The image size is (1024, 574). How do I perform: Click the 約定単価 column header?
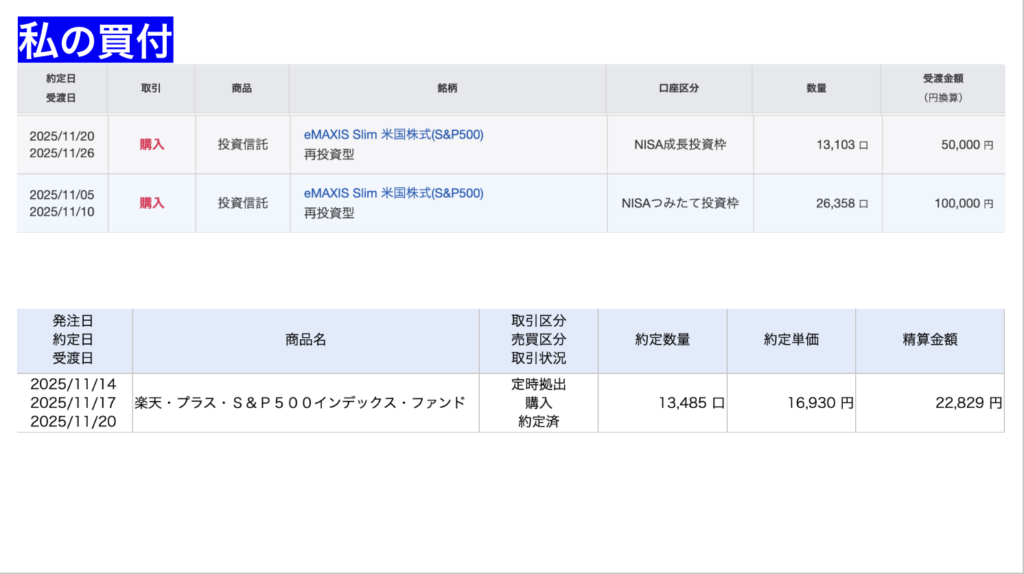point(791,340)
